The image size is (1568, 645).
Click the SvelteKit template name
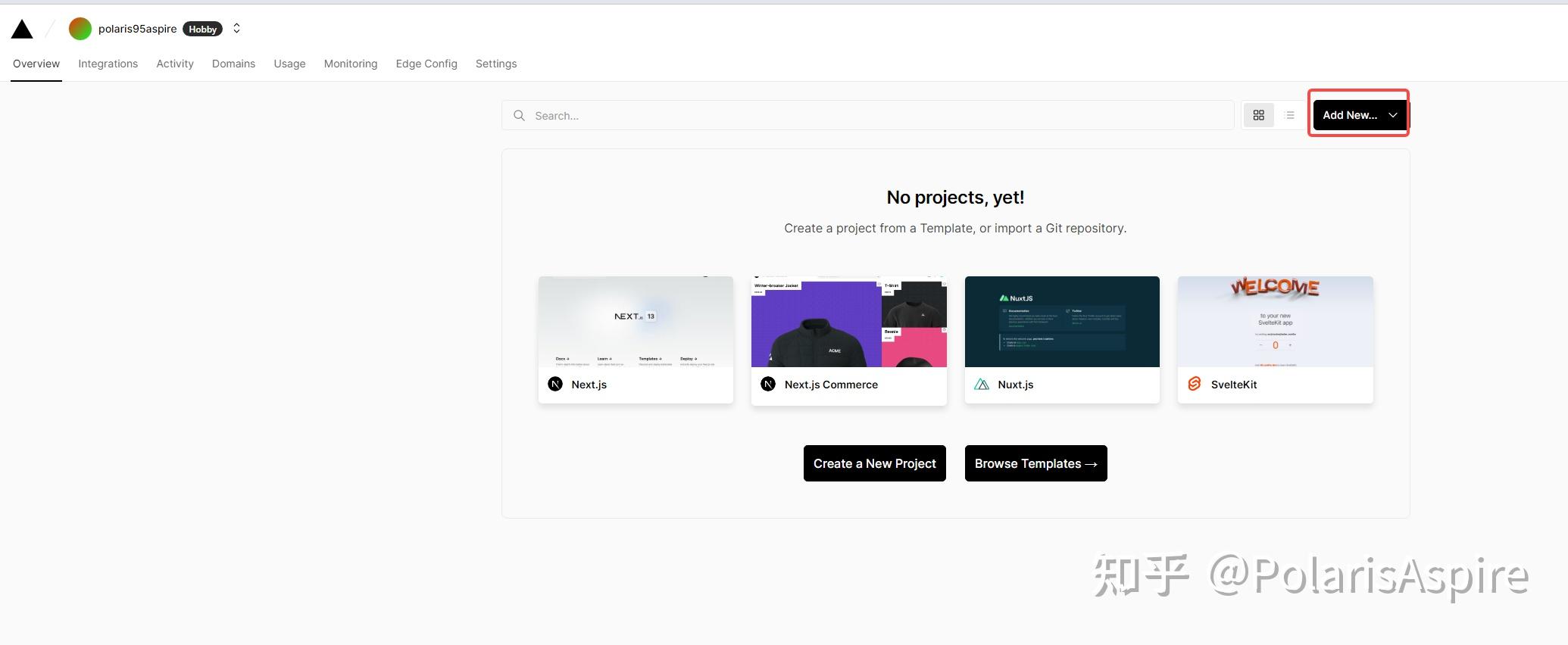click(1234, 385)
